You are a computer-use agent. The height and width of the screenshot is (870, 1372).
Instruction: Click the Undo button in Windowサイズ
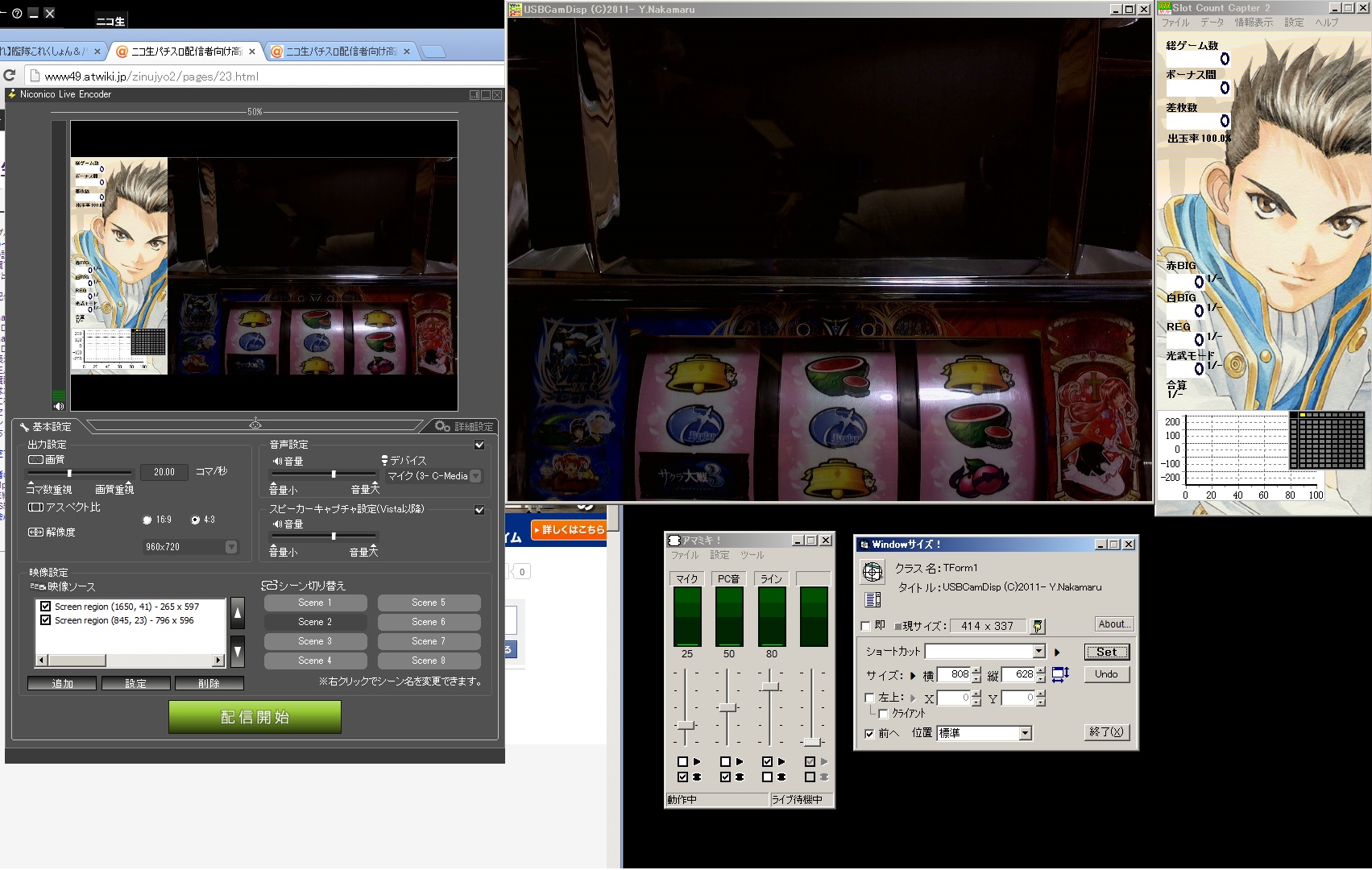[1107, 674]
